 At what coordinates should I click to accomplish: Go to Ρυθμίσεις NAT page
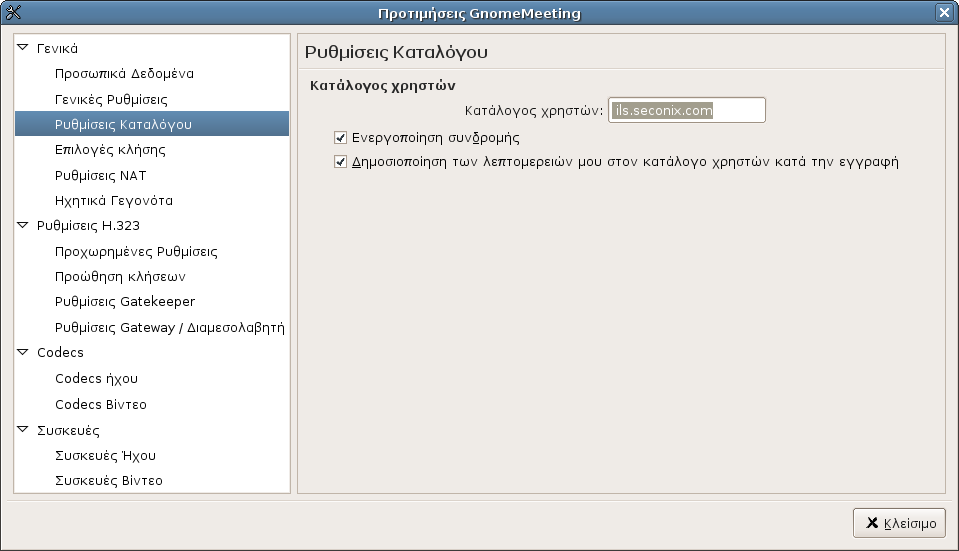coord(100,176)
